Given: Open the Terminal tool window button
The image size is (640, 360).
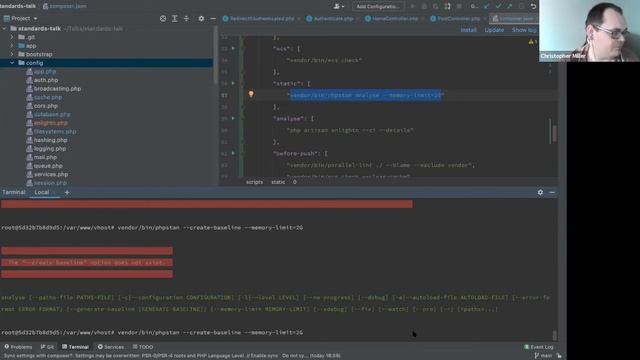Looking at the screenshot, I should click(x=76, y=347).
